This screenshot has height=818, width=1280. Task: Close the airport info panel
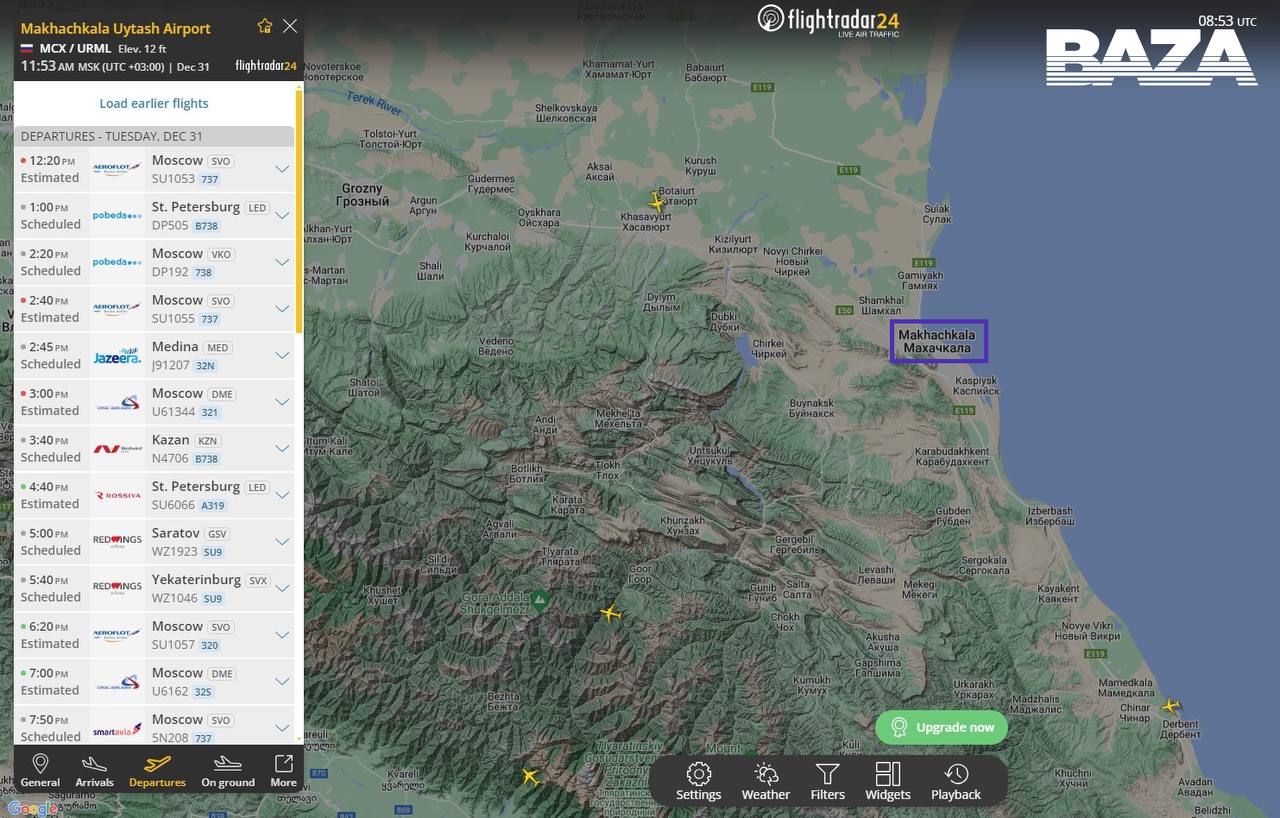[x=290, y=26]
